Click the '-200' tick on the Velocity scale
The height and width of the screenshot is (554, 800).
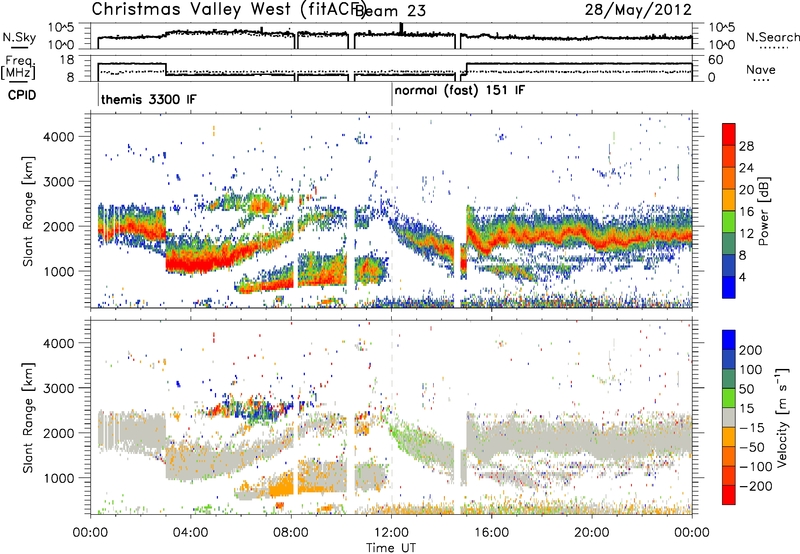tap(756, 486)
